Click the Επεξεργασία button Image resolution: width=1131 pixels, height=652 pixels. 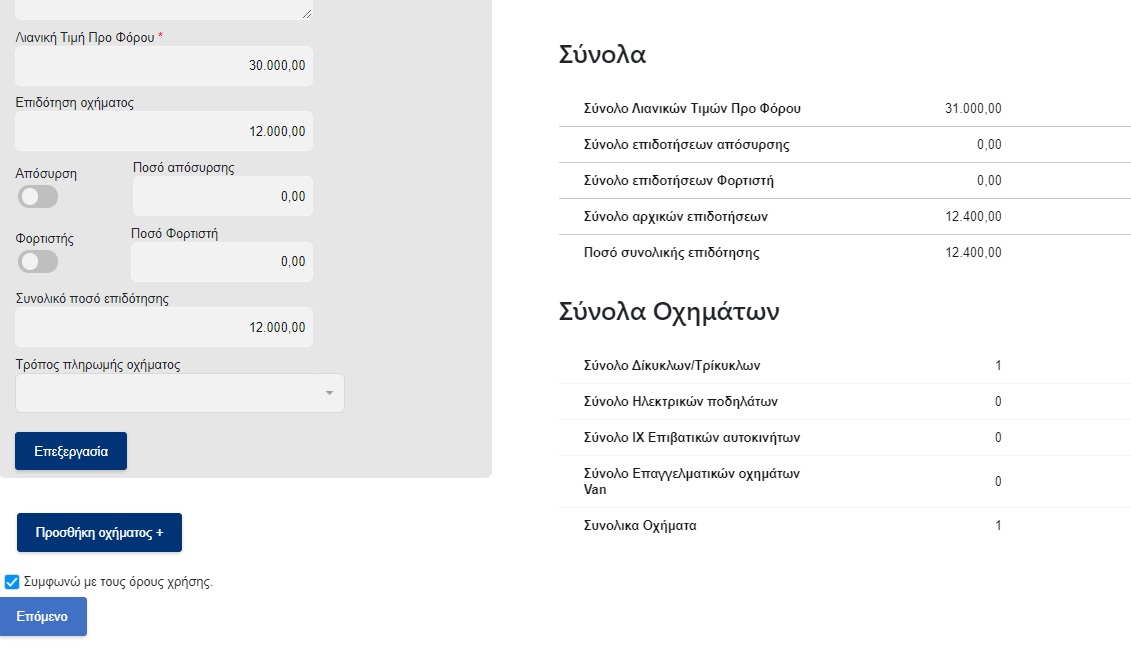click(71, 451)
